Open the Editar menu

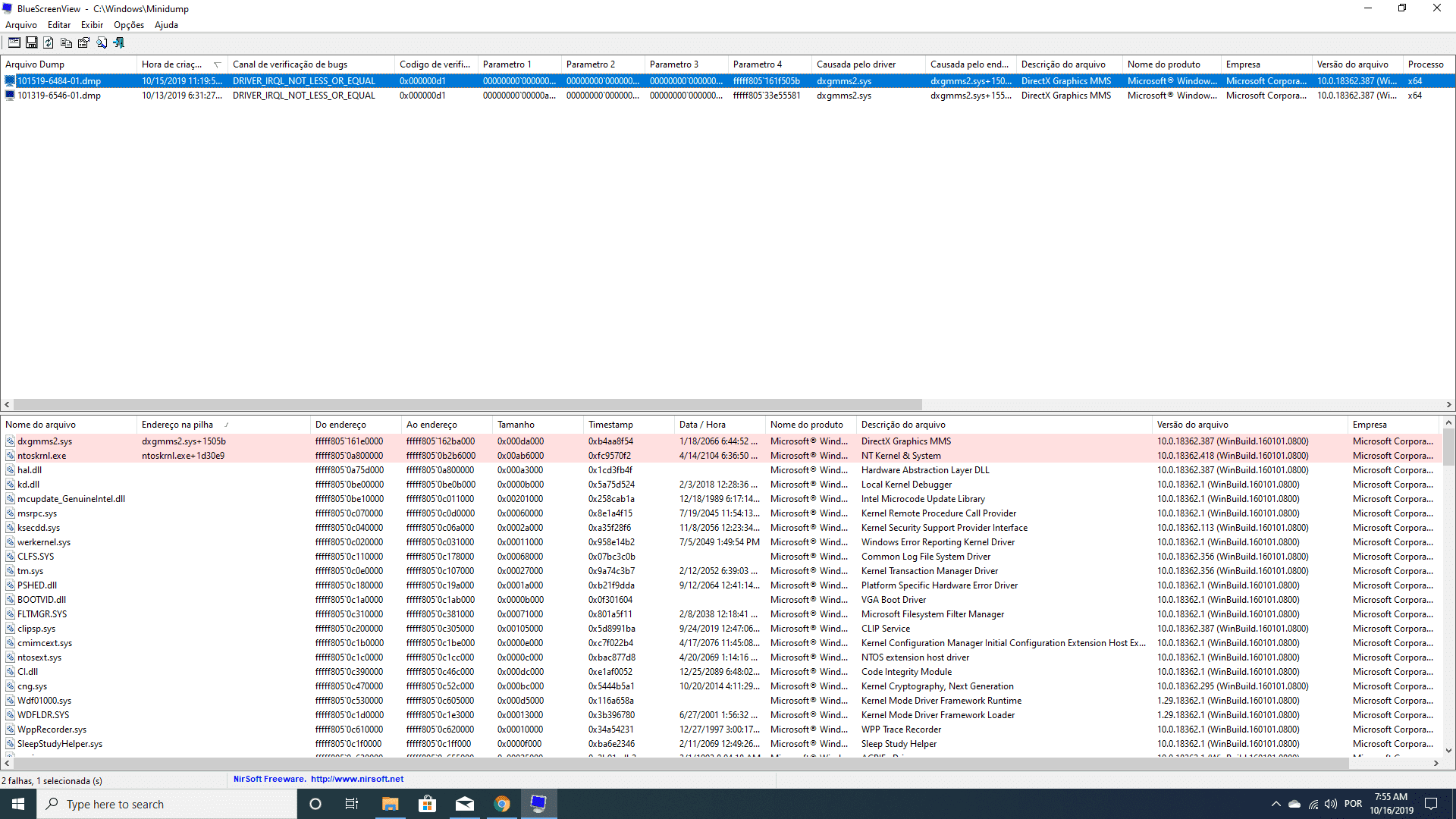tap(59, 25)
